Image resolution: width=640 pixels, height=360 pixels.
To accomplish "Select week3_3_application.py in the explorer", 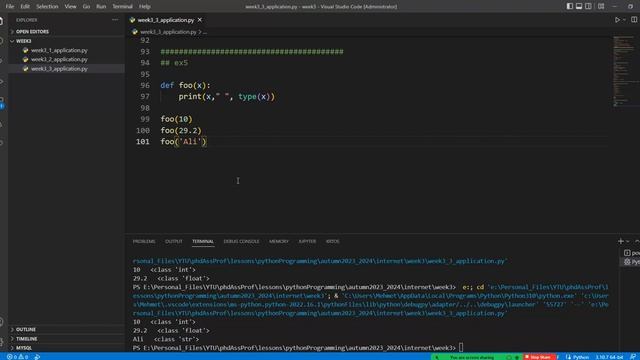I will point(66,69).
